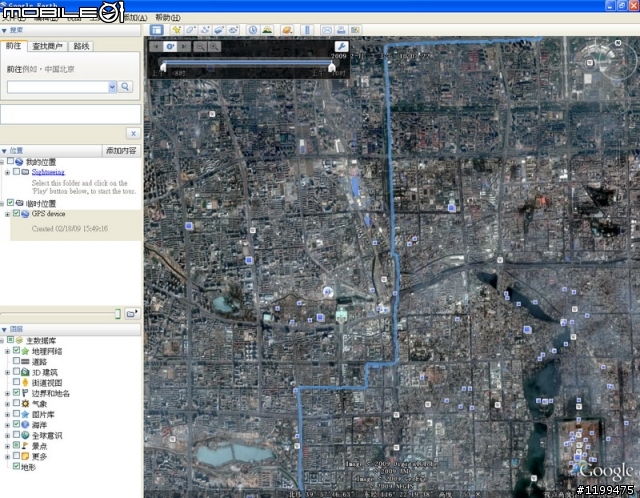This screenshot has width=640, height=498.
Task: Click the 添加内容 button
Action: point(121,151)
